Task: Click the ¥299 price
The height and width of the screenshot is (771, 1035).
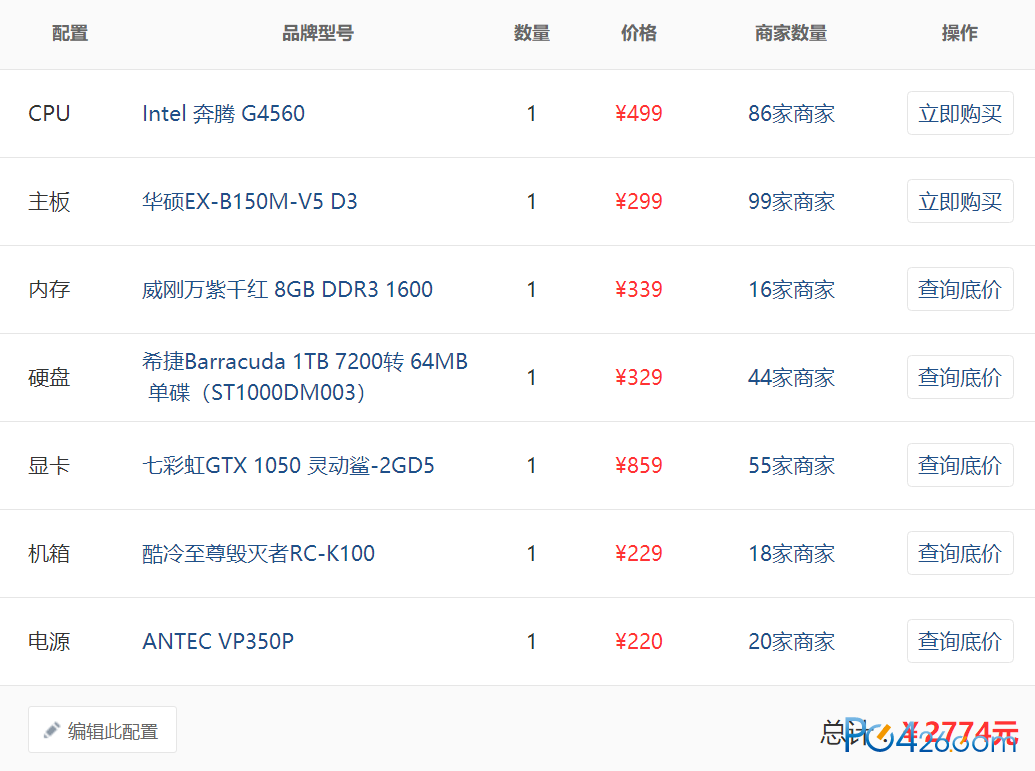Action: click(638, 201)
